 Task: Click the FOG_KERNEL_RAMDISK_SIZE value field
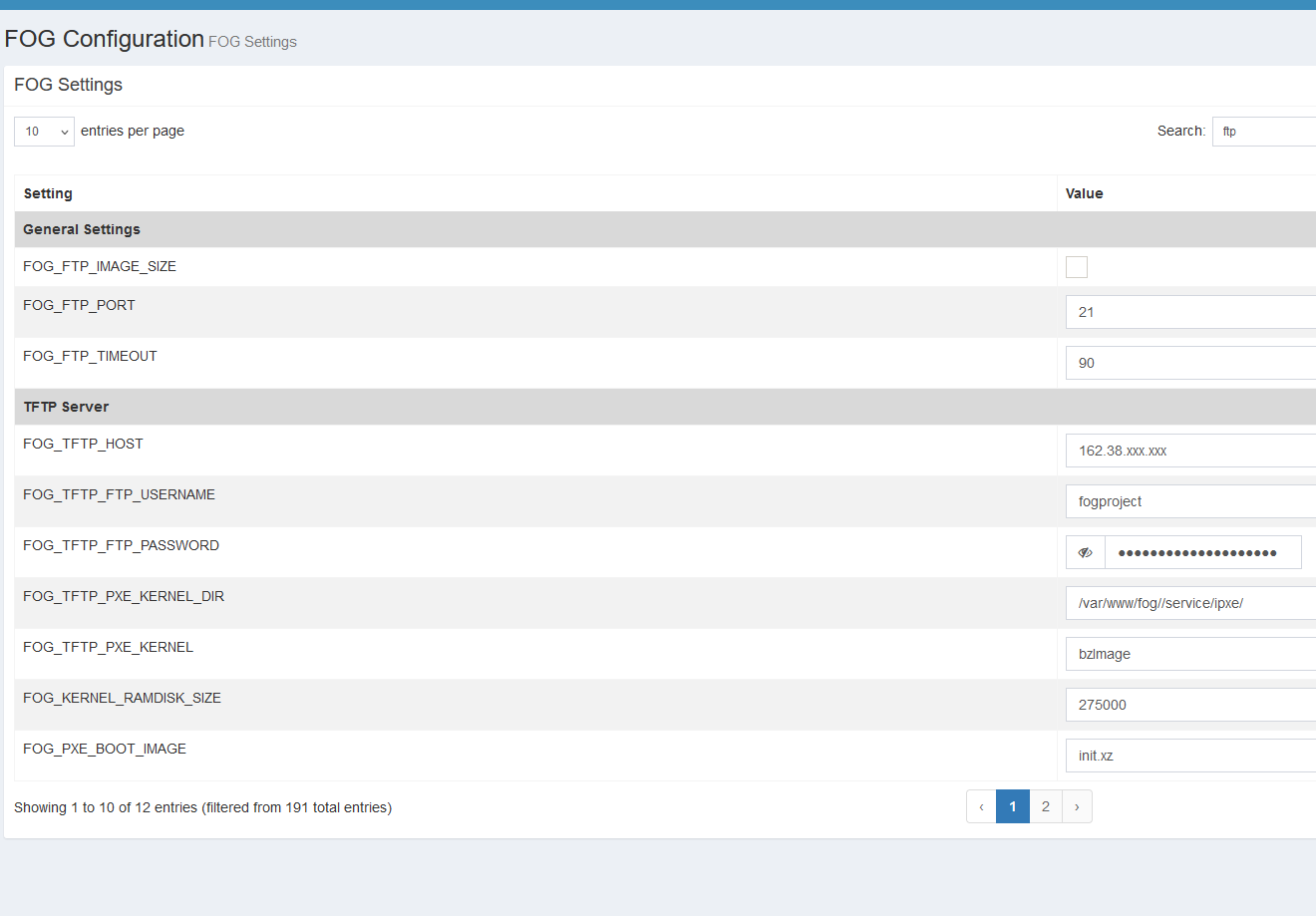tap(1190, 705)
